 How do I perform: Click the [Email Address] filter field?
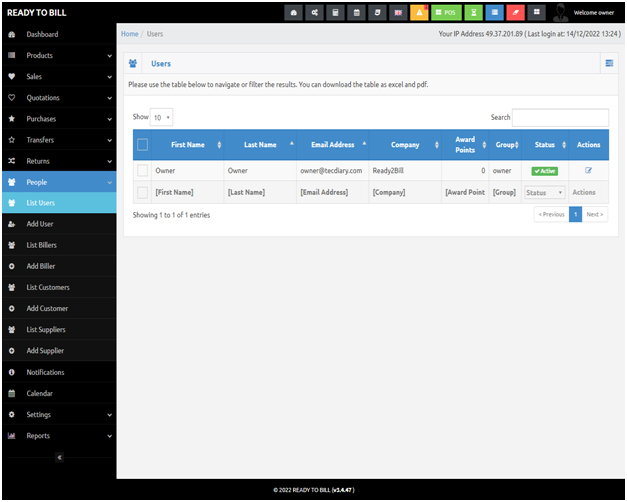tap(333, 193)
